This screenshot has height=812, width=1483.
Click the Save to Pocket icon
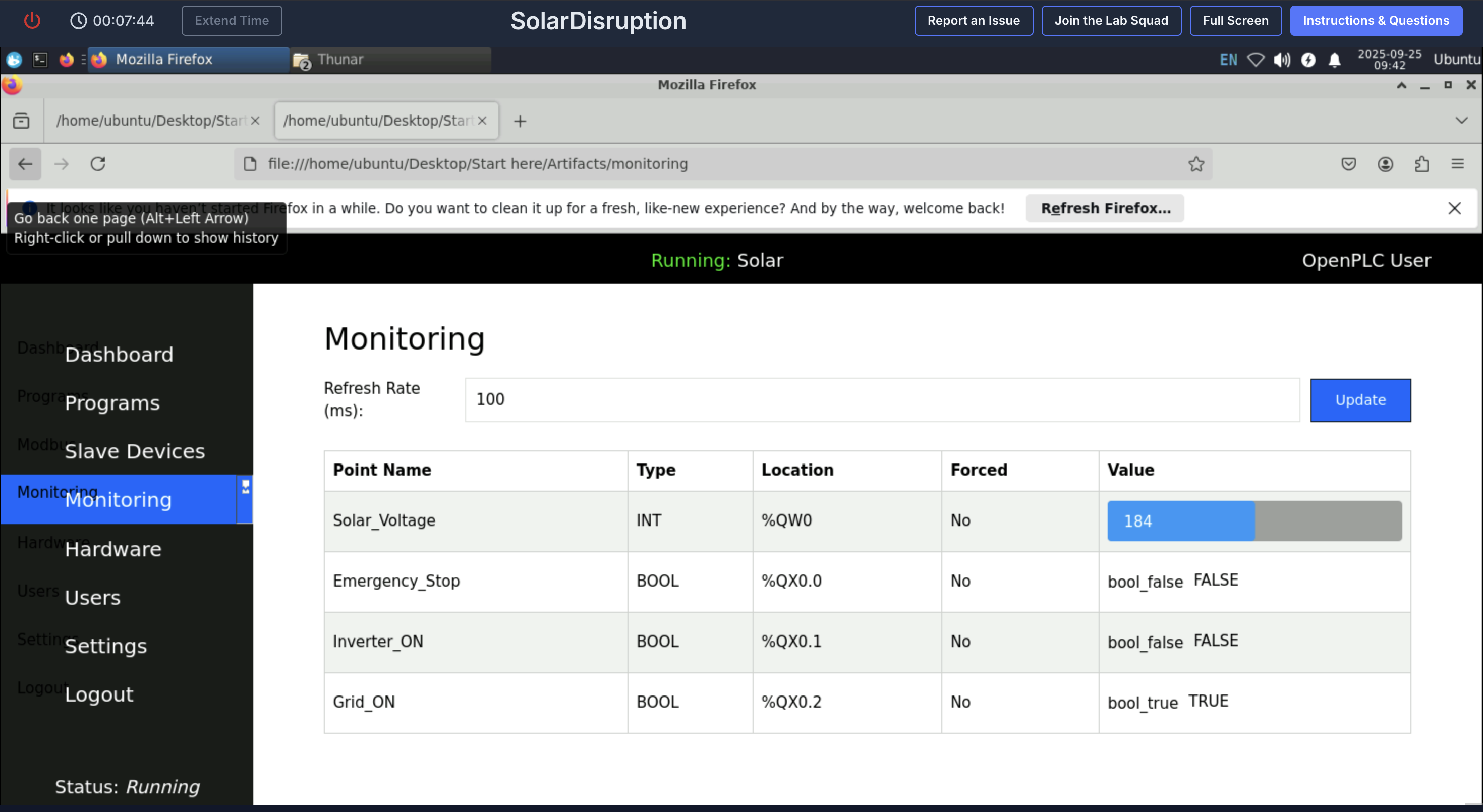pyautogui.click(x=1348, y=164)
